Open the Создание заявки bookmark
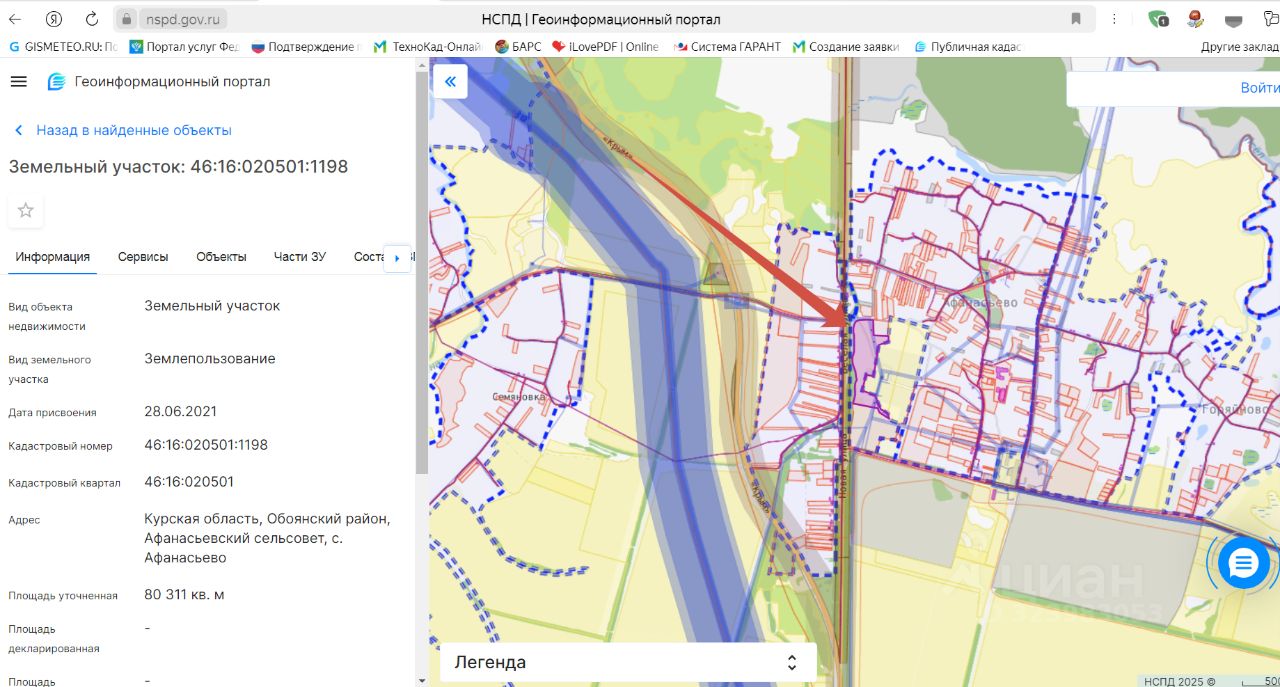 click(846, 47)
